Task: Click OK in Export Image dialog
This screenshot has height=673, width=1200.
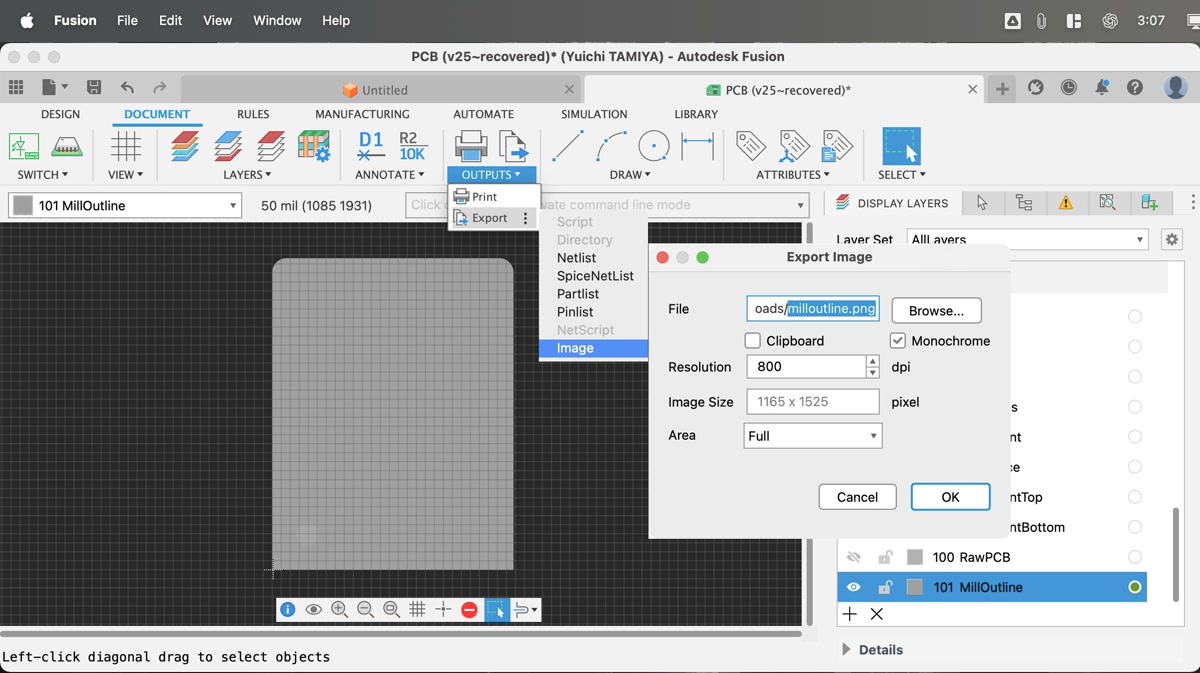Action: [x=950, y=497]
